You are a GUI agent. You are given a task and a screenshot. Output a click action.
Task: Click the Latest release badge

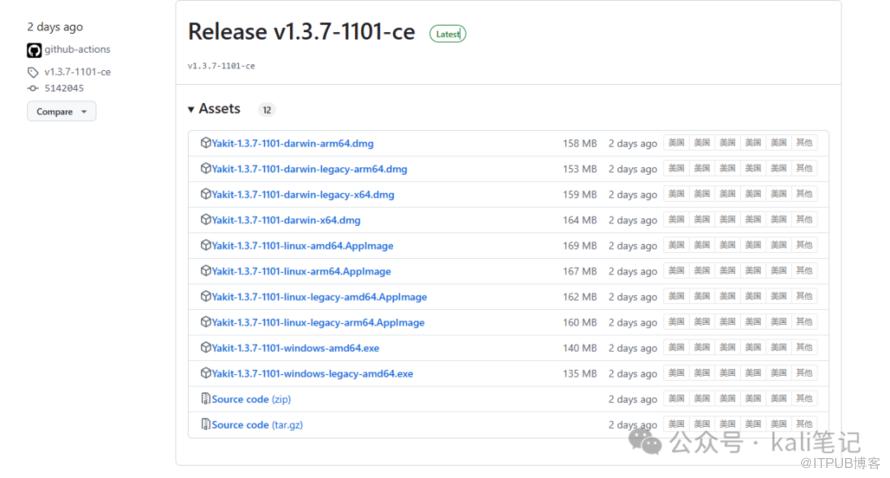(448, 34)
